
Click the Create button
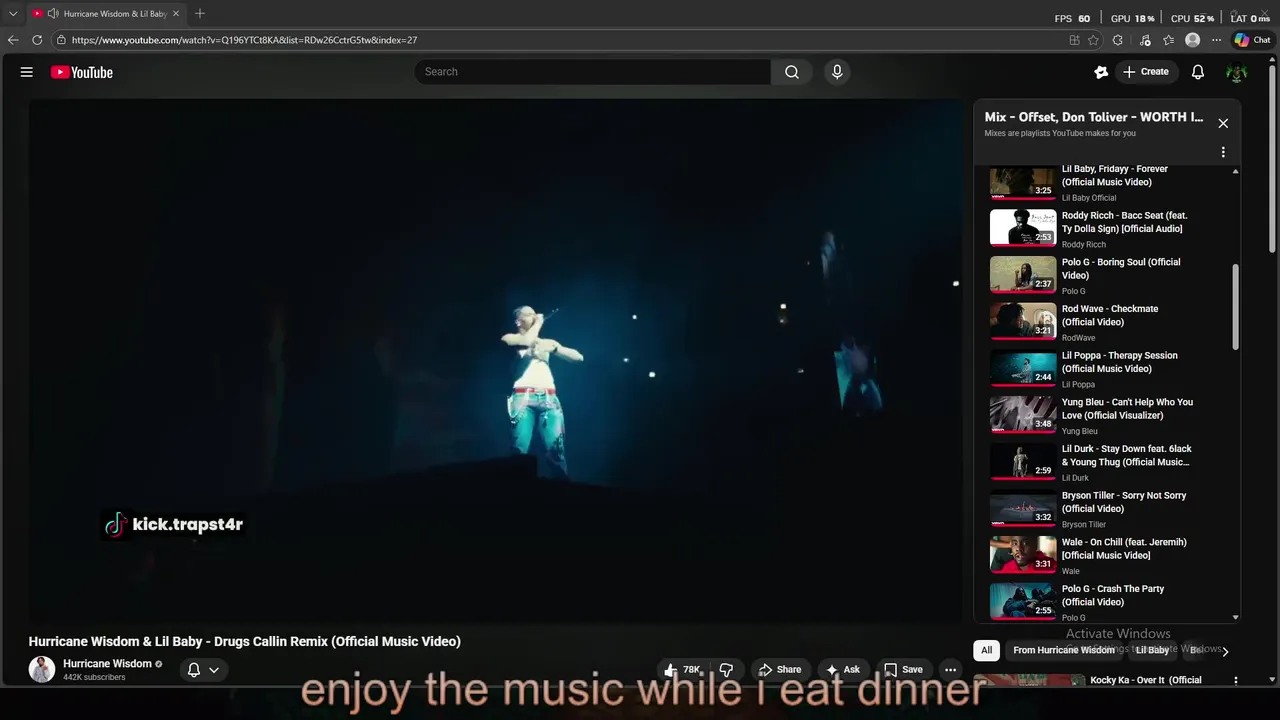pos(1146,72)
